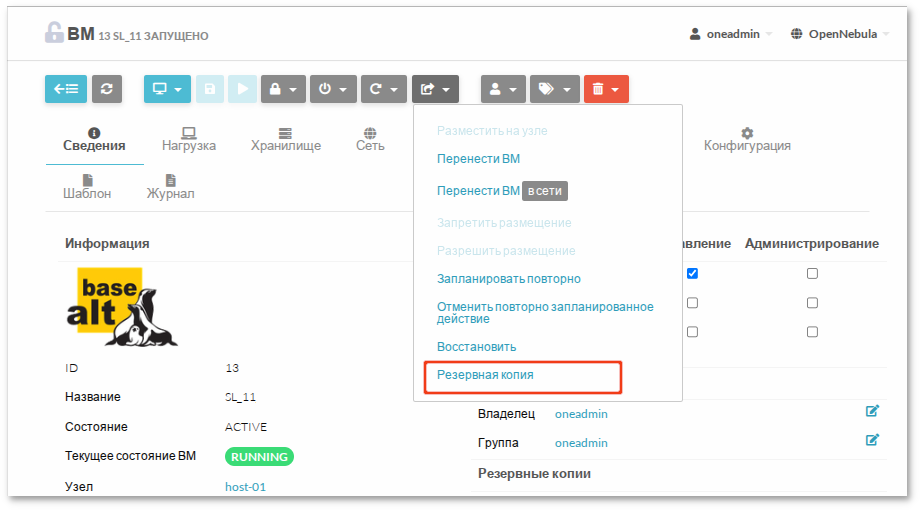Click the SL_11 name value
Viewport: 920px width, 510px height.
click(241, 397)
